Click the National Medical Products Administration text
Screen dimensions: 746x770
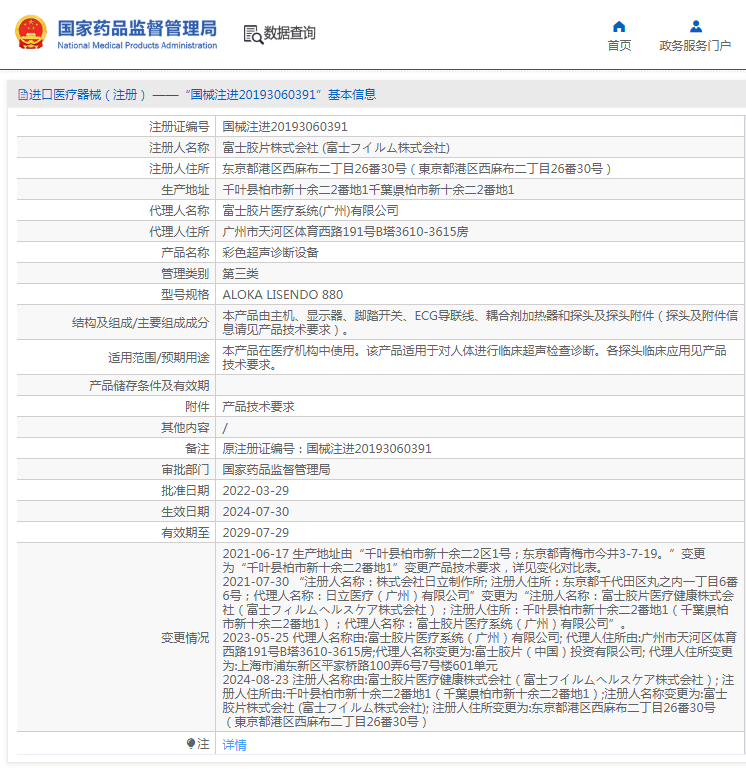[137, 45]
